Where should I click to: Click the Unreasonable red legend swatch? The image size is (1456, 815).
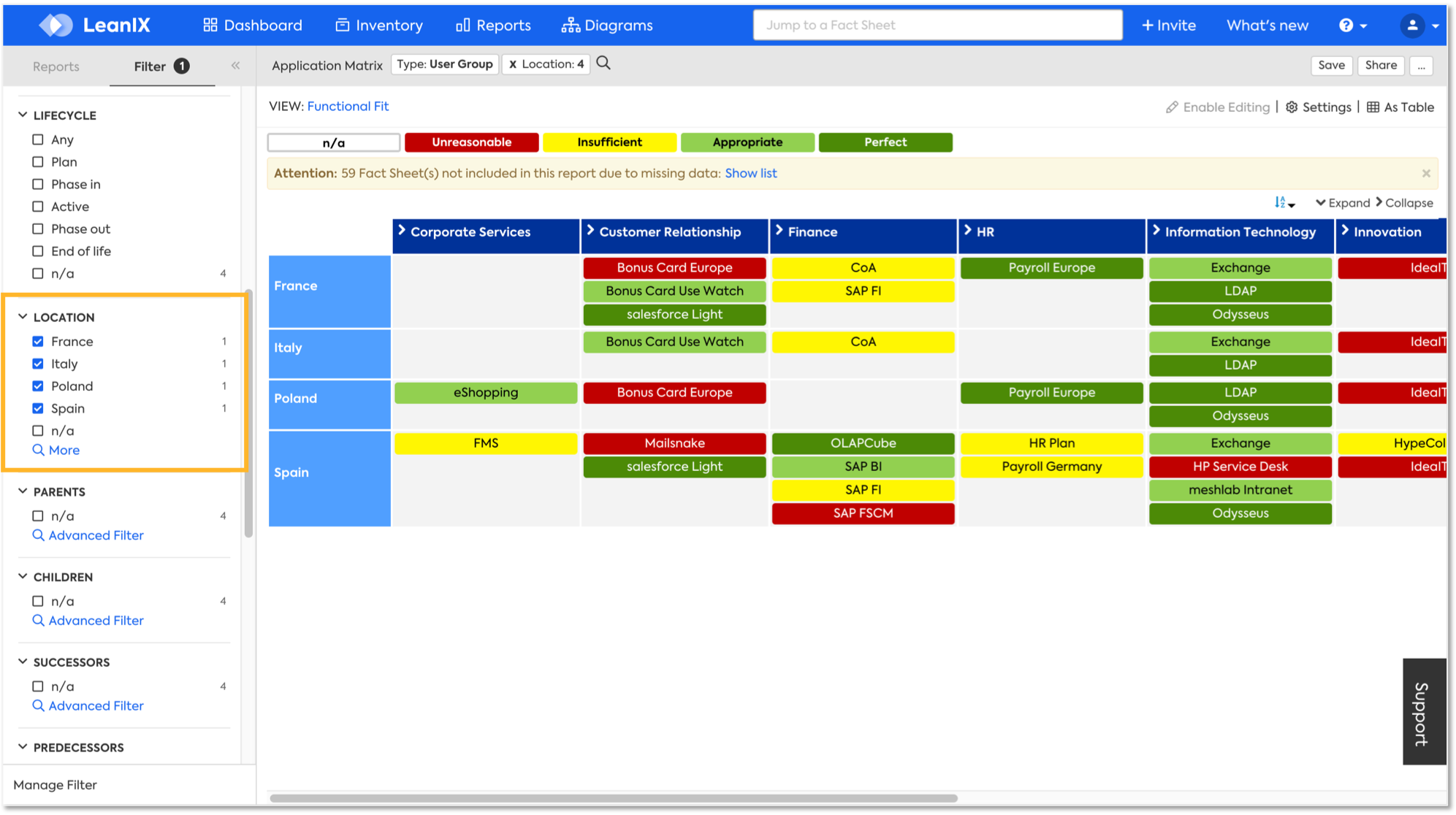(471, 142)
